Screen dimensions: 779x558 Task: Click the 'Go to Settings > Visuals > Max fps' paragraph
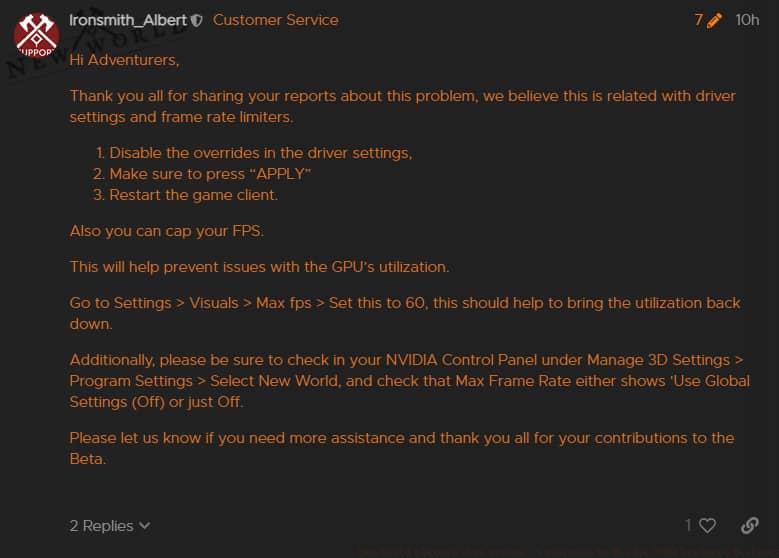[405, 312]
